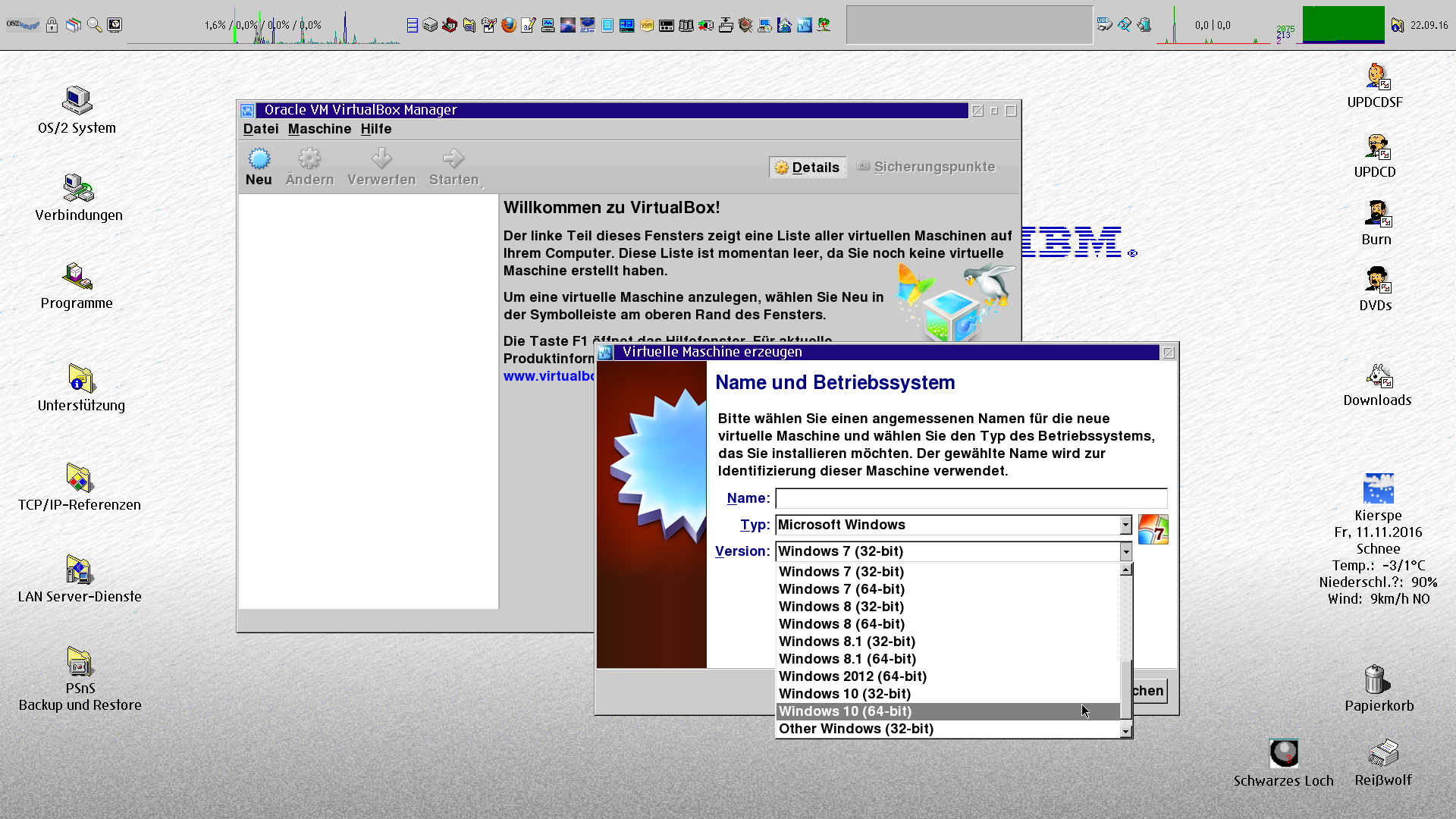Select Windows 10 (32-bit) from list
Screen dimensions: 1456x819
coord(948,694)
